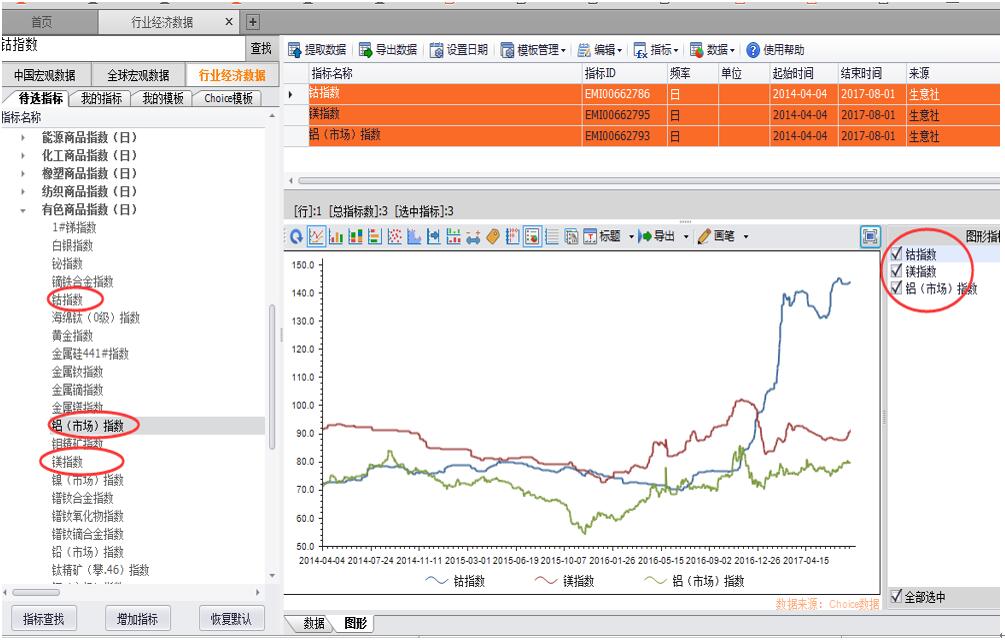1005x640 pixels.
Task: Uncheck the 镁指数 series checkbox
Action: pyautogui.click(x=896, y=271)
